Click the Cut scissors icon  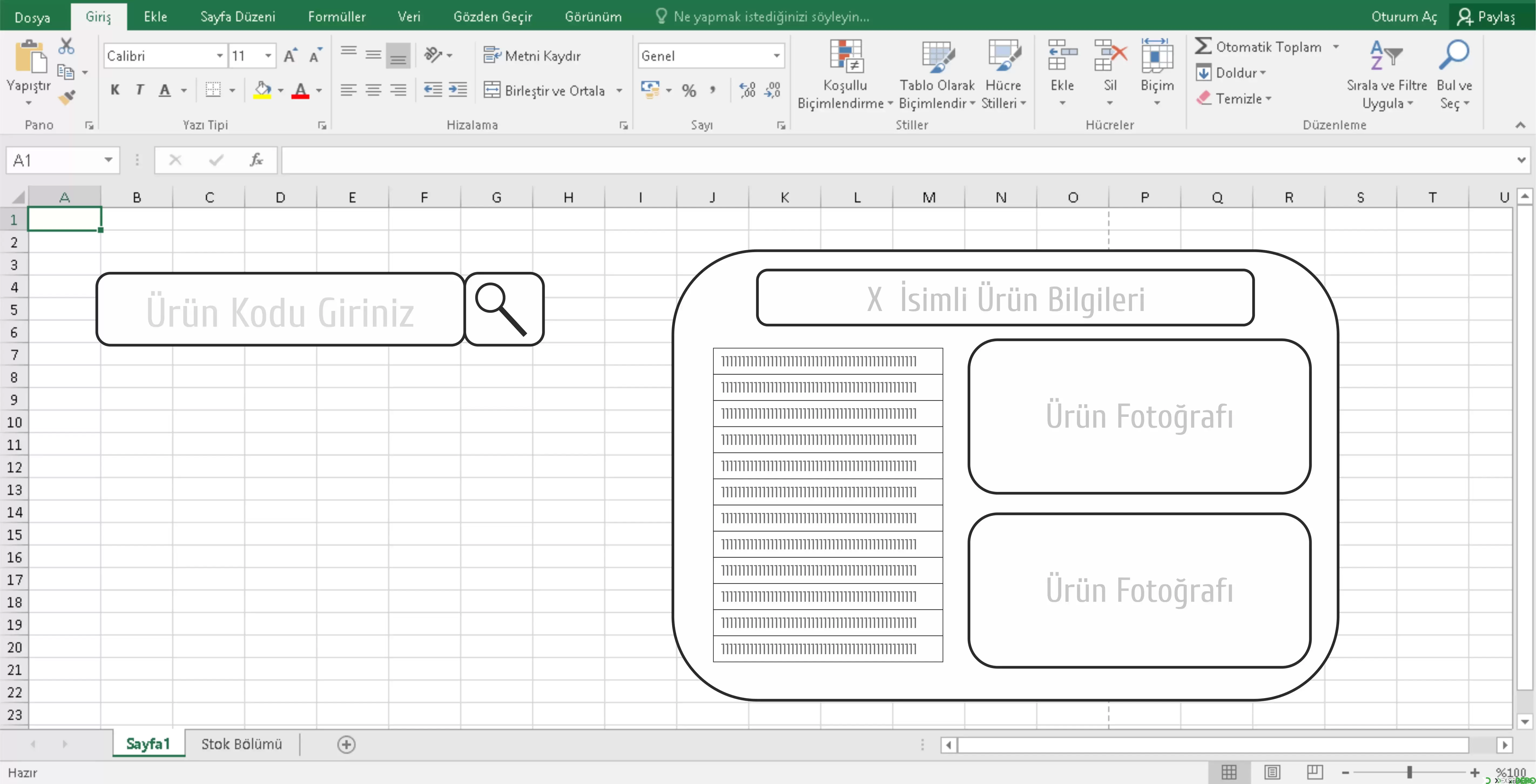[66, 46]
